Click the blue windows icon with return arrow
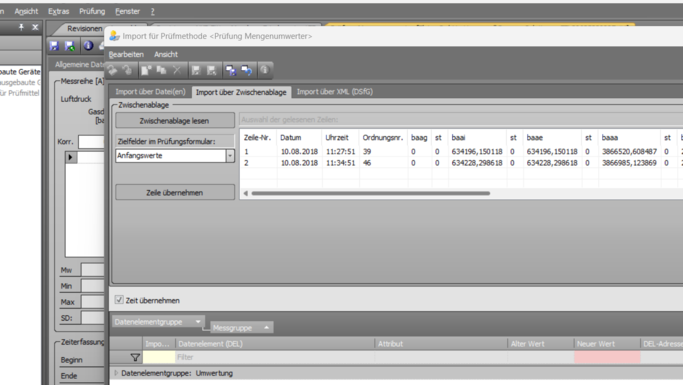This screenshot has height=385, width=683. (246, 70)
